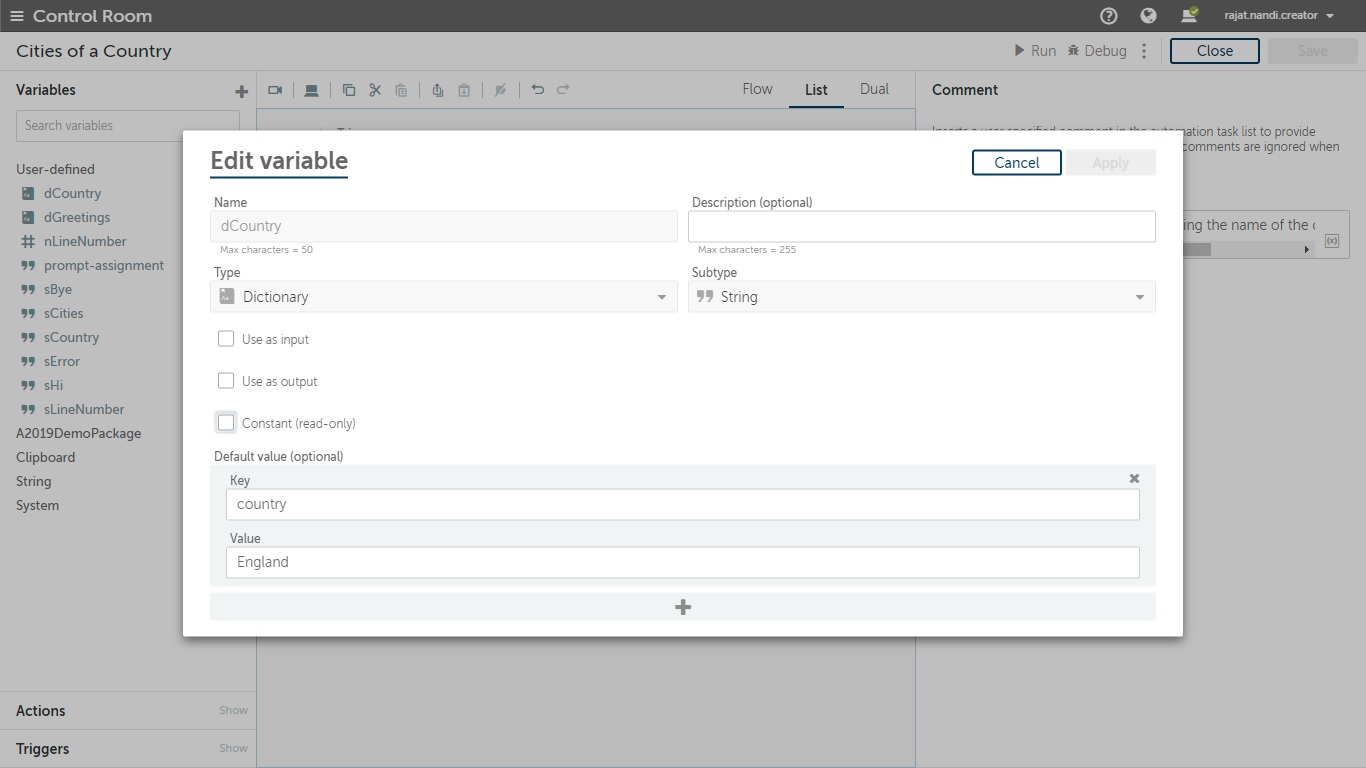The height and width of the screenshot is (768, 1366).
Task: Select the nLineNumber number variable
Action: coord(85,241)
